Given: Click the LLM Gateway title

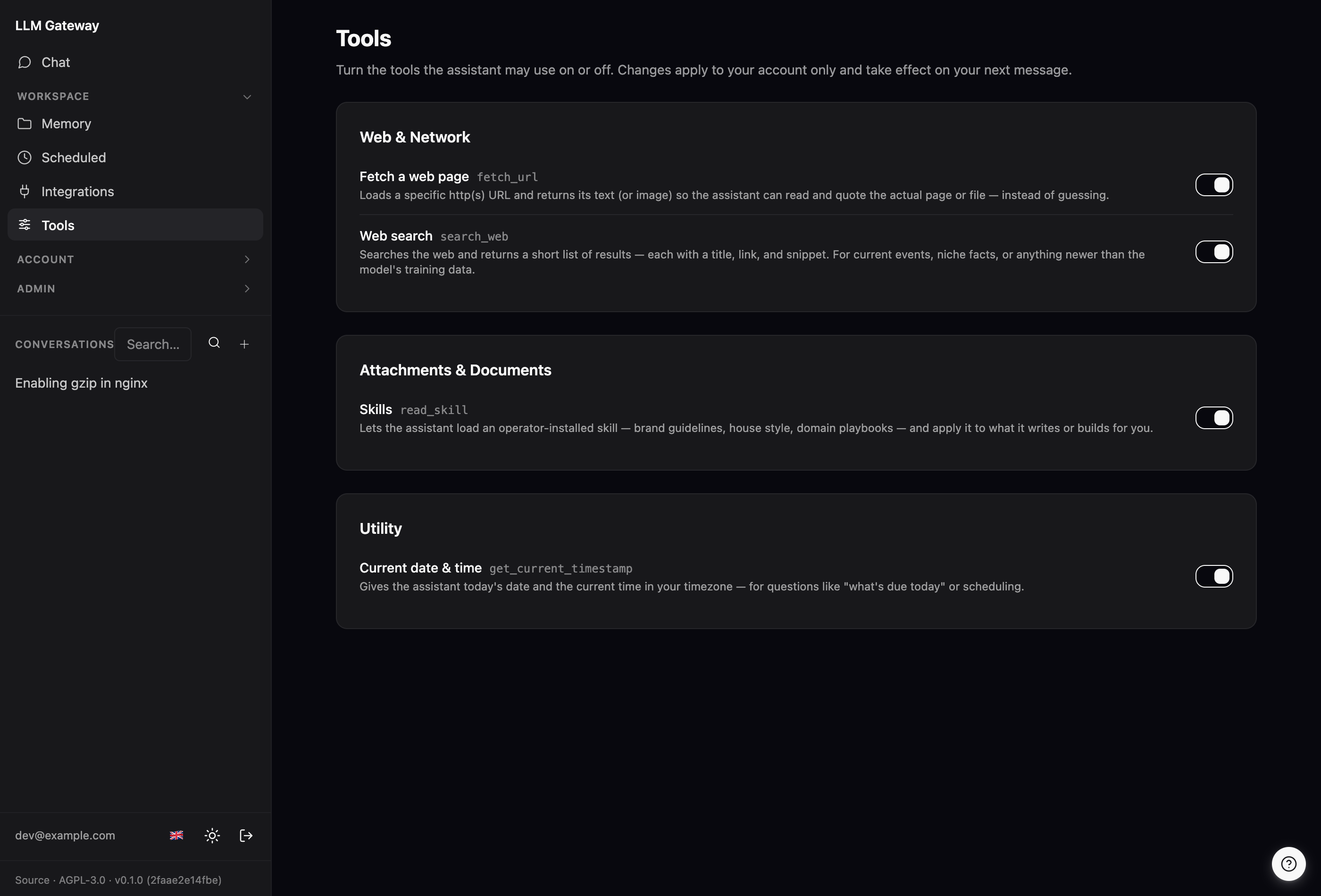Looking at the screenshot, I should [x=57, y=25].
